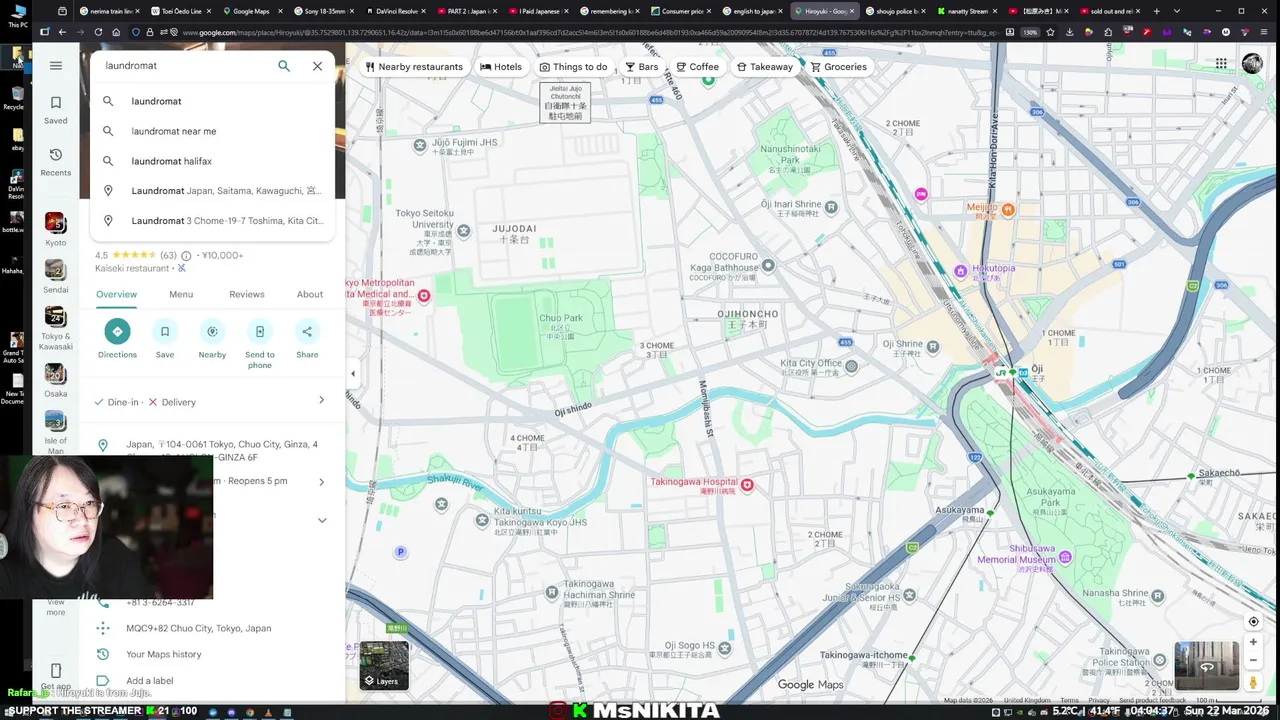Reload the browser page
Image resolution: width=1280 pixels, height=720 pixels.
point(97,32)
